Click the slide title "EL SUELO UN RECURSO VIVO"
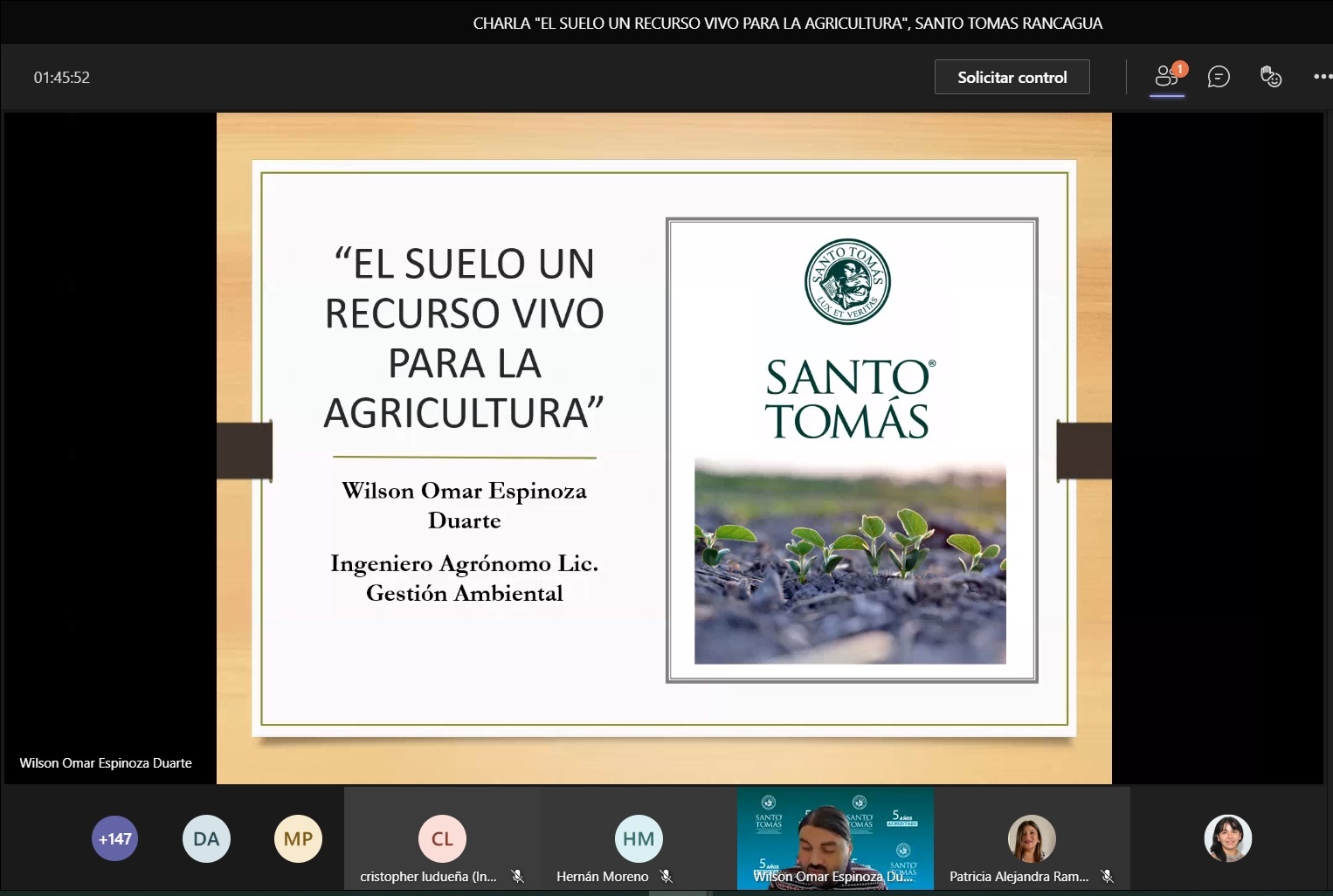 coord(465,338)
